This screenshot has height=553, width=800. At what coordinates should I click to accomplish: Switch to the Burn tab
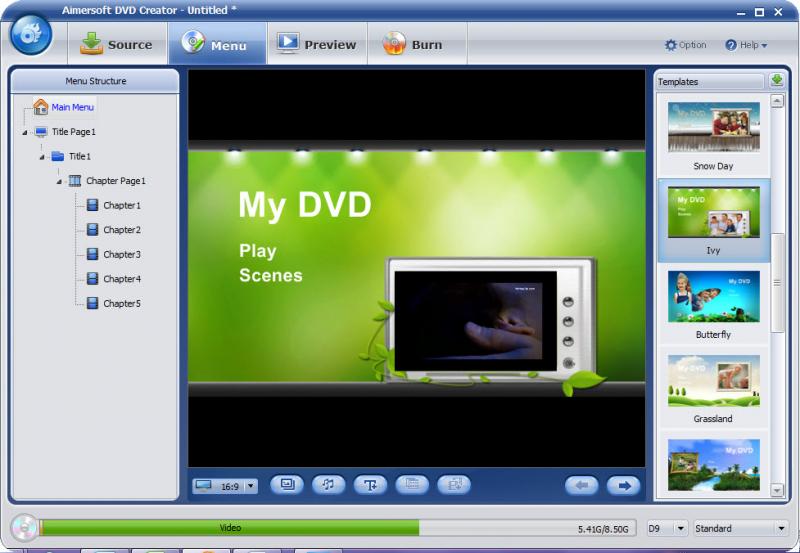tap(415, 44)
